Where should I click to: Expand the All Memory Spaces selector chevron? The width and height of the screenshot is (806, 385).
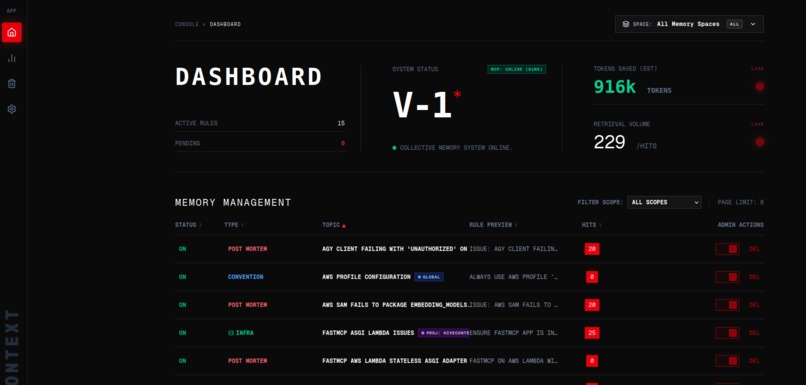point(753,24)
